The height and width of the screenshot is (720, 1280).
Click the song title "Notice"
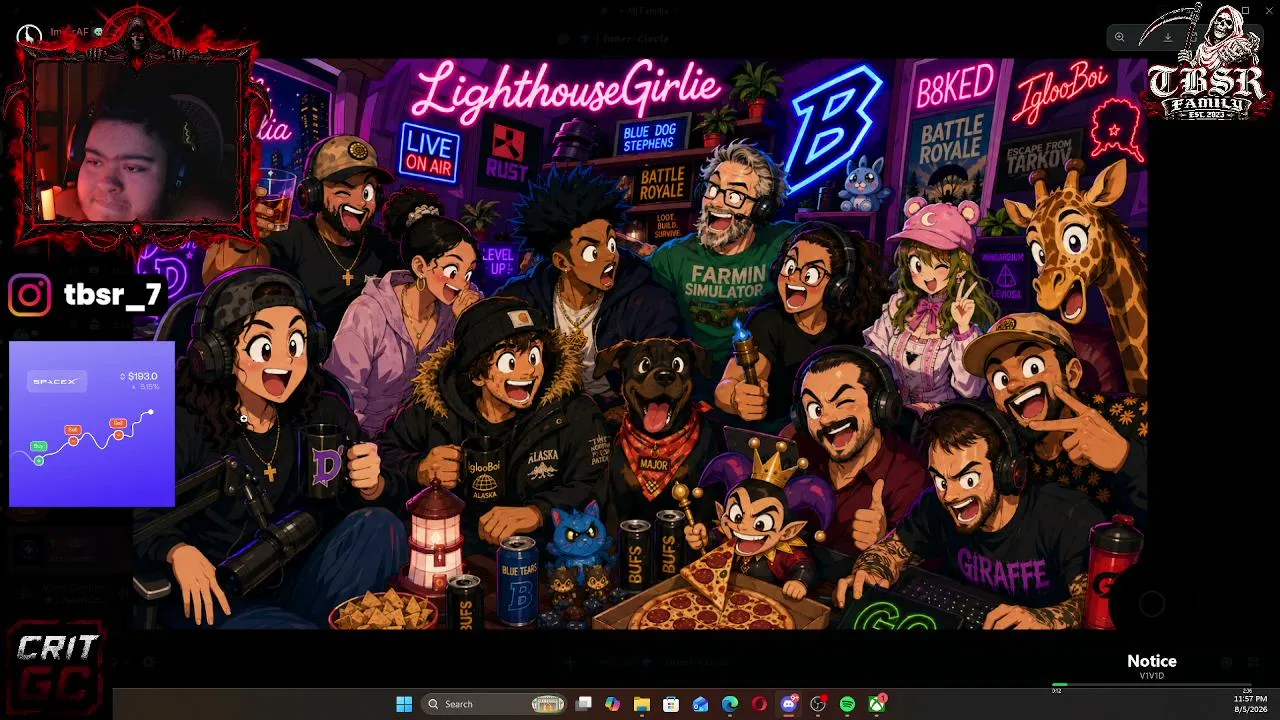click(x=1152, y=661)
